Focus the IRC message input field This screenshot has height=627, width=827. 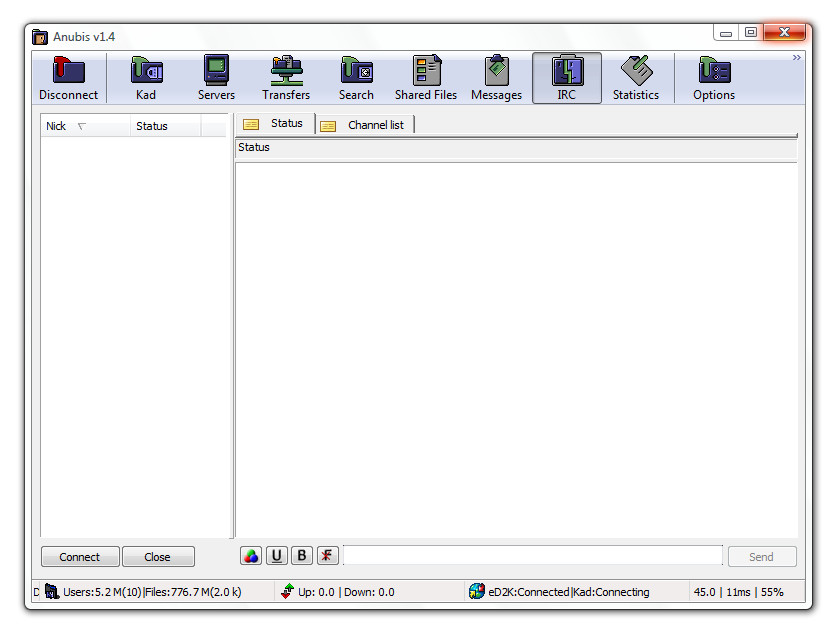pyautogui.click(x=533, y=555)
